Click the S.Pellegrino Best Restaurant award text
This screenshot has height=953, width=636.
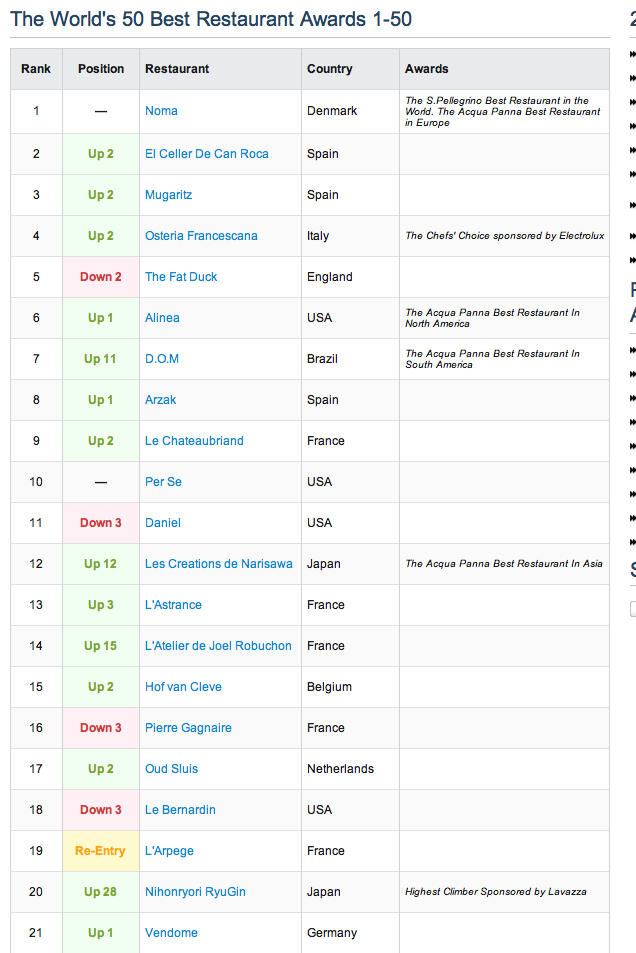coord(503,111)
